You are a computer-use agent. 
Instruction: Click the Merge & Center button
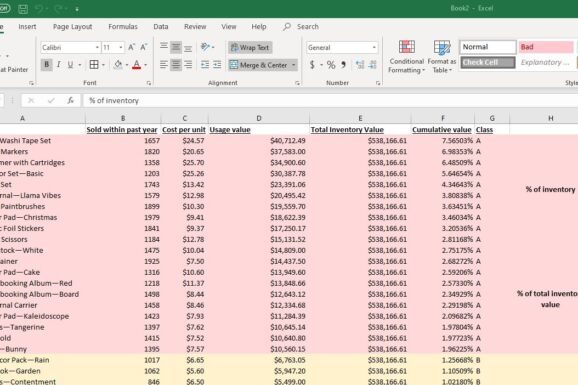258,65
